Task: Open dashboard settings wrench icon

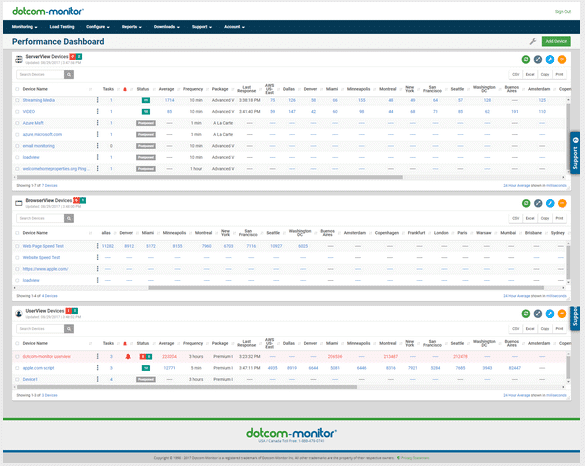Action: pos(533,41)
